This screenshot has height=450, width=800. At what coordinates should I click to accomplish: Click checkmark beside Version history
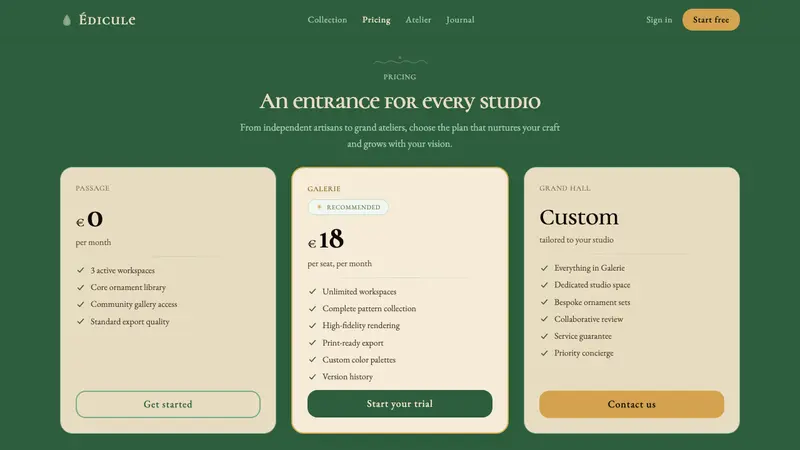point(312,377)
